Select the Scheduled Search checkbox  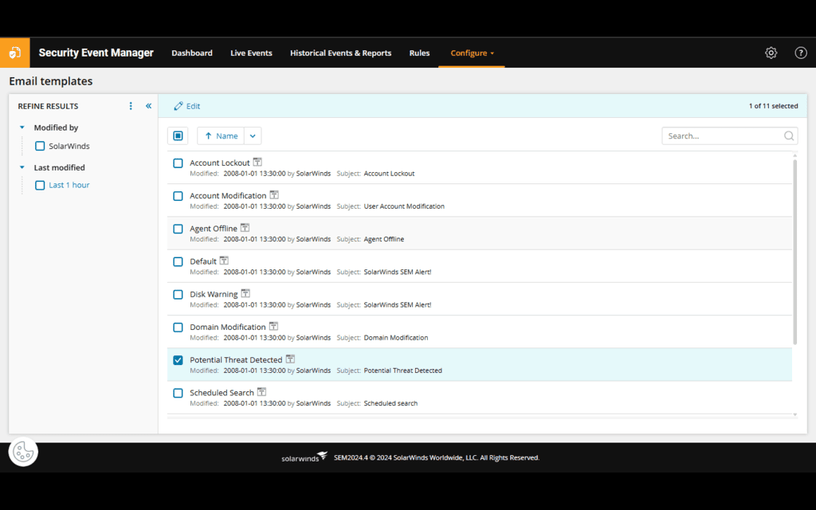(178, 393)
